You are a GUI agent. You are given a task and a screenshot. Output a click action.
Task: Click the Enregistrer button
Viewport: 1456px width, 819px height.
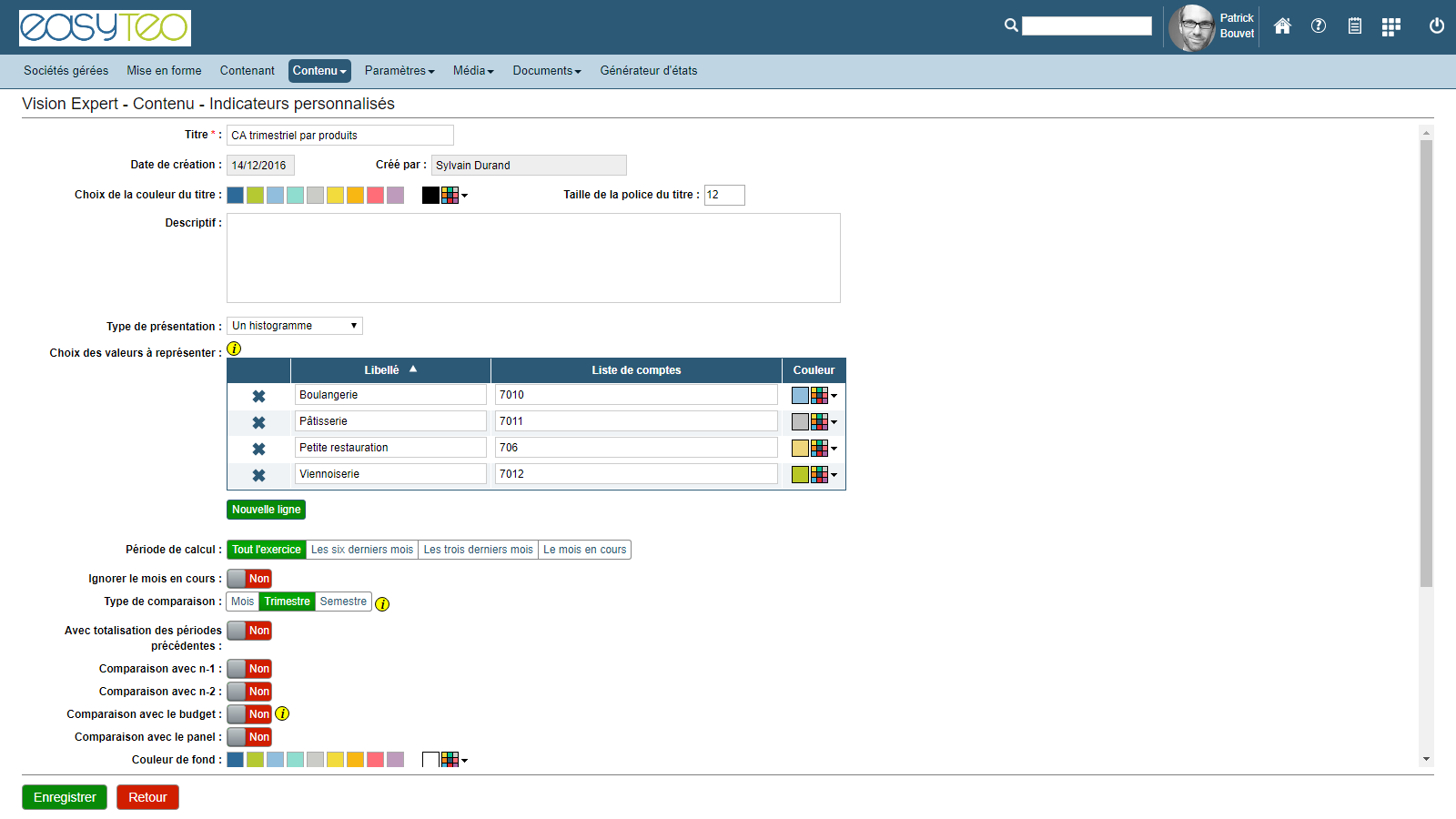pos(65,797)
